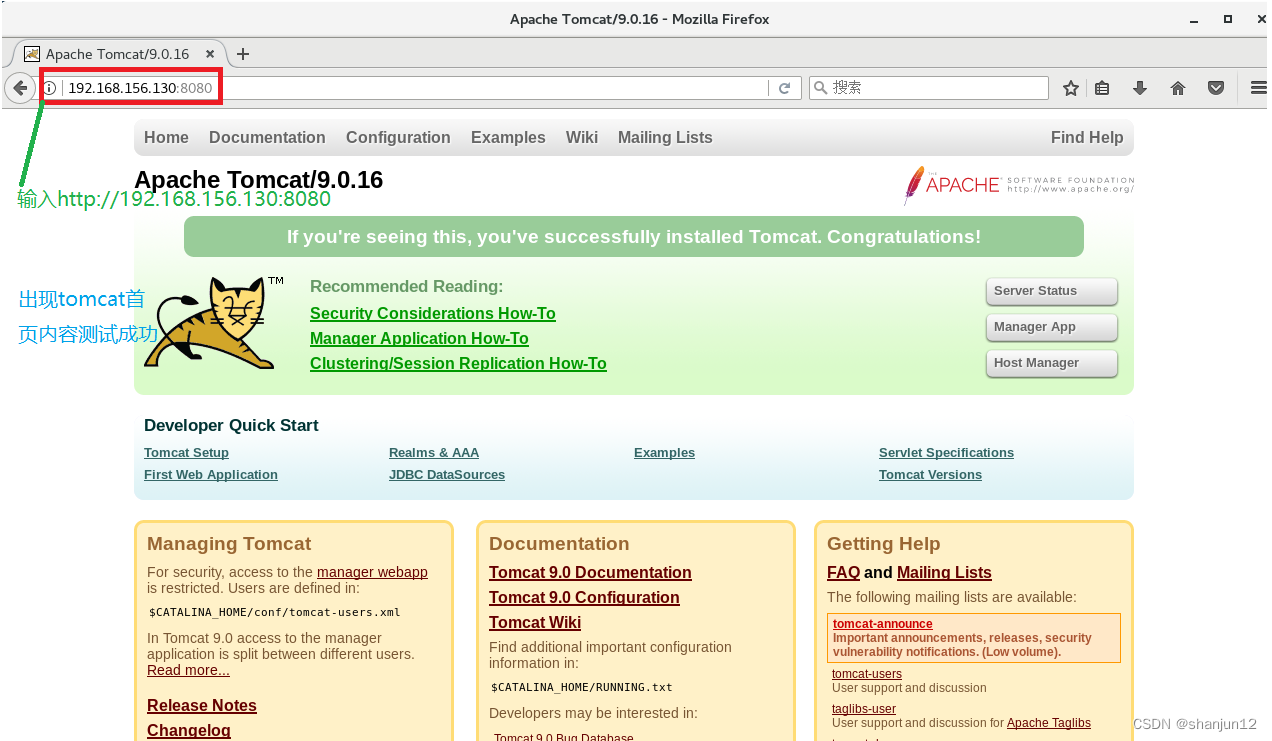Close the Apache Tomcat tab
Screen dimensions: 1272x741
pos(210,54)
